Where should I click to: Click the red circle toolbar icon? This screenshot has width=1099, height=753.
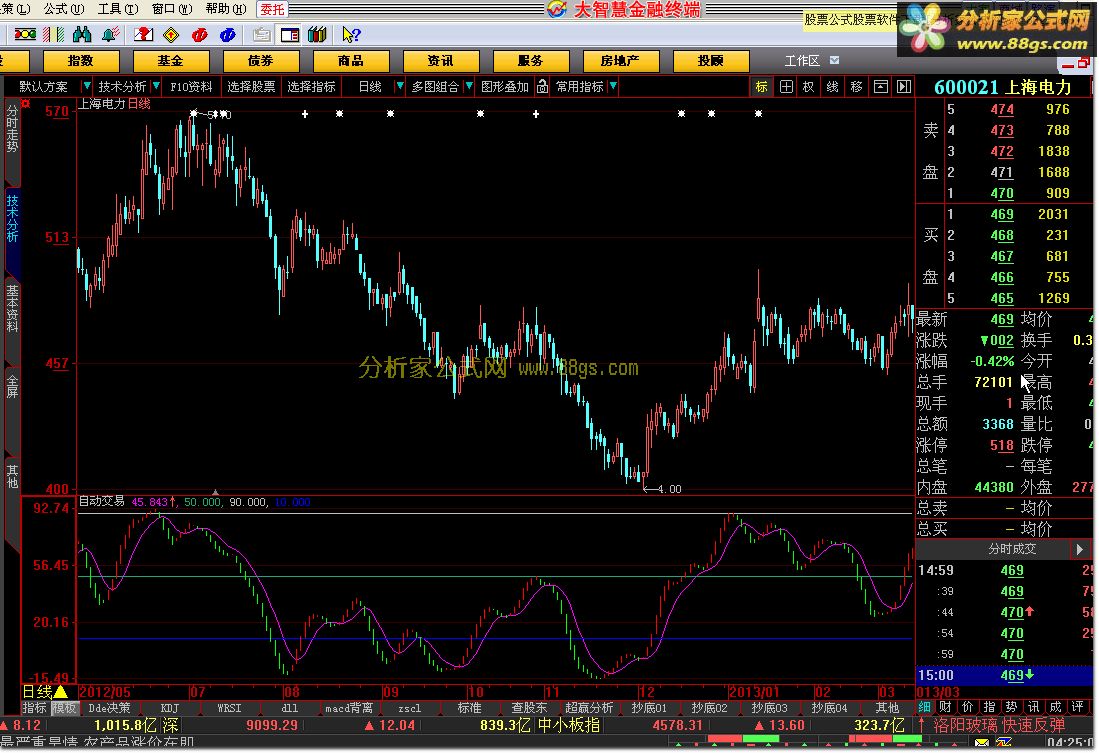tap(200, 34)
